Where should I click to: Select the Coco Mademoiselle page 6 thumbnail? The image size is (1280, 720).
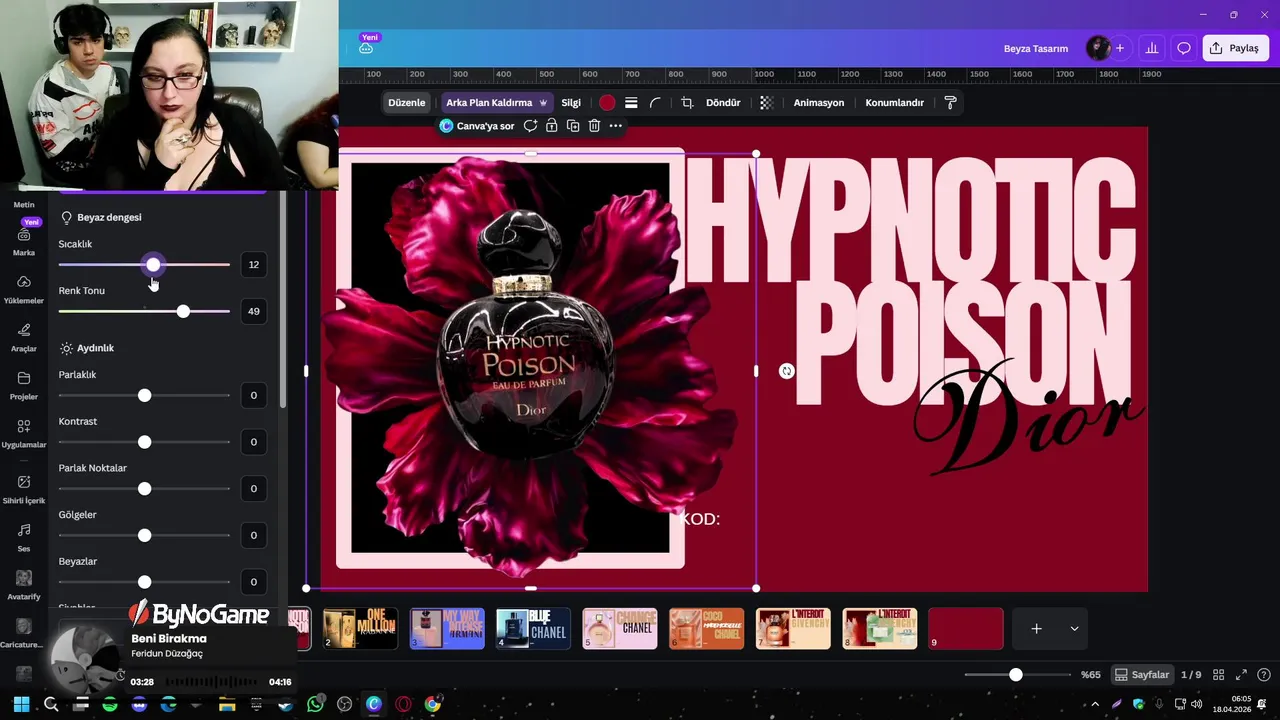coord(707,629)
